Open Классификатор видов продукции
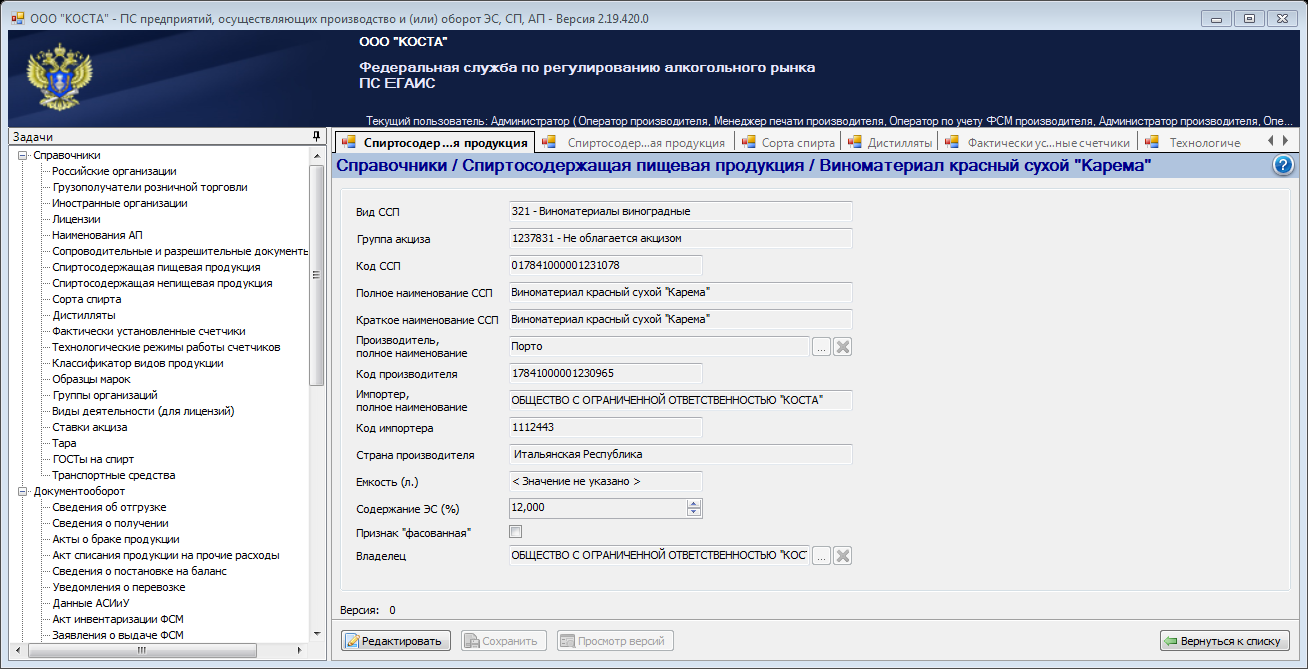The image size is (1308, 669). [138, 363]
